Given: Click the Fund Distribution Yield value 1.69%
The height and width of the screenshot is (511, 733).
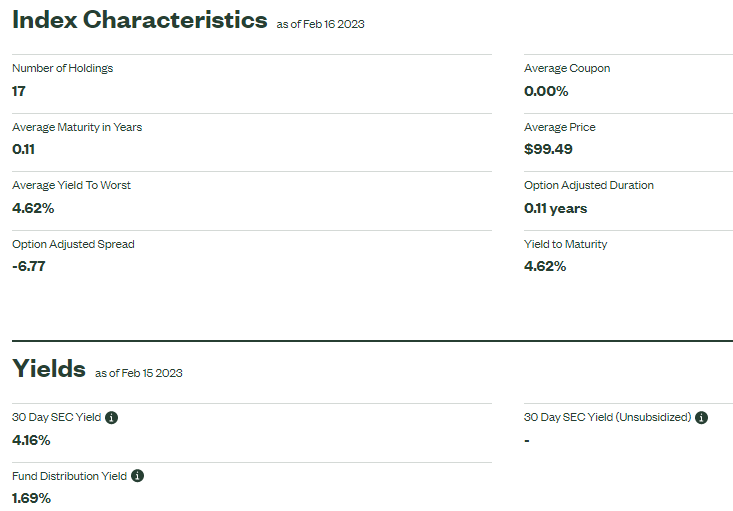Looking at the screenshot, I should click(x=31, y=498).
